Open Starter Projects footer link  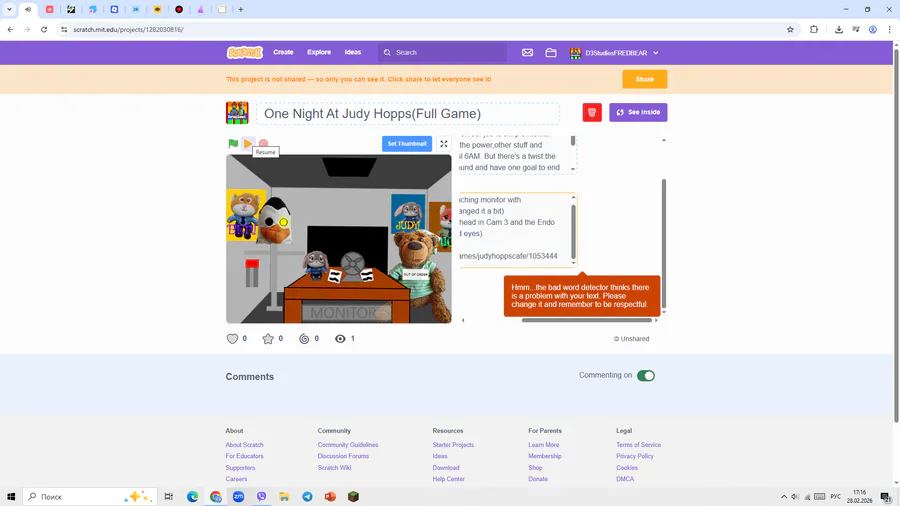[x=453, y=445]
